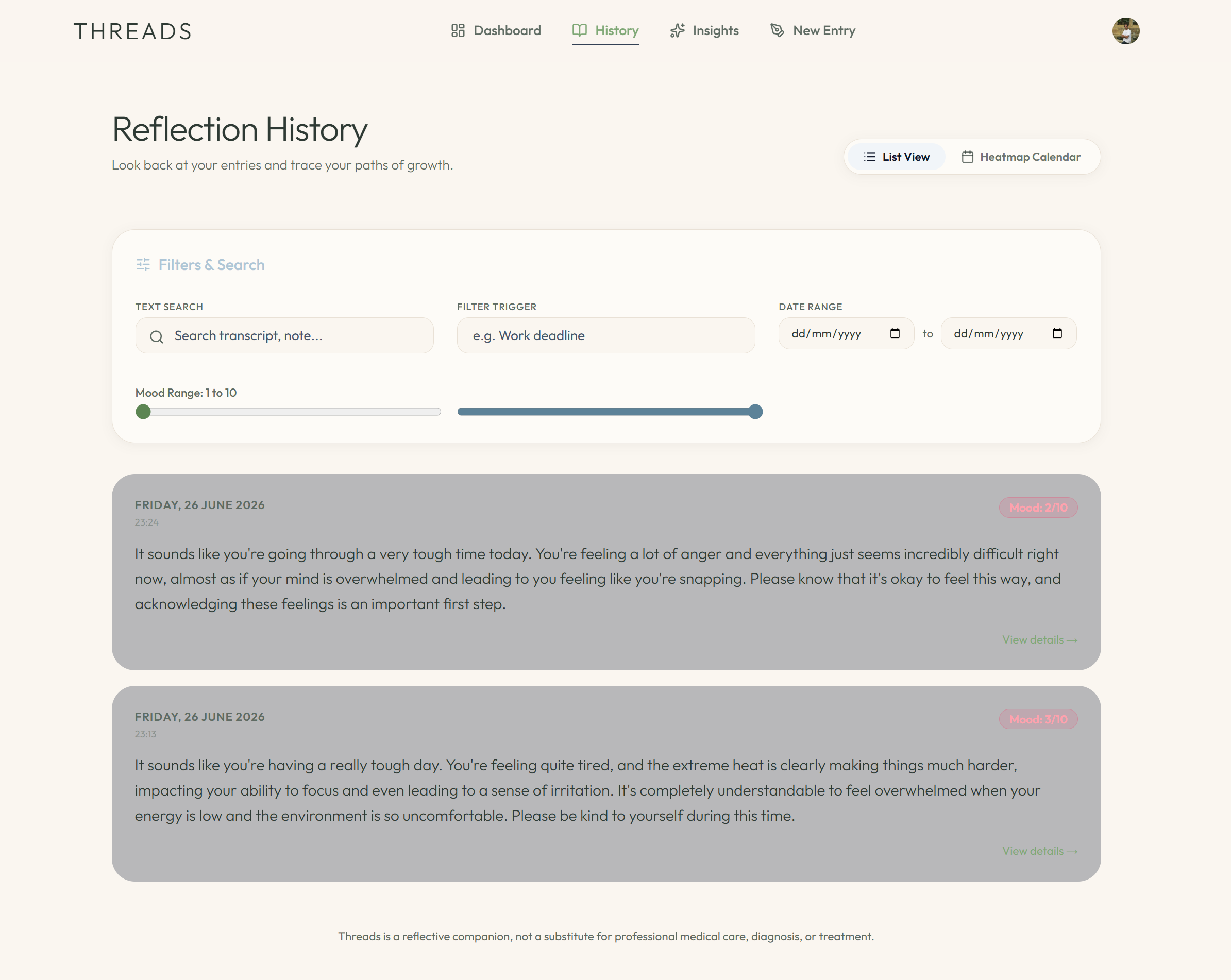Click the History book icon
The image size is (1231, 980).
580,30
